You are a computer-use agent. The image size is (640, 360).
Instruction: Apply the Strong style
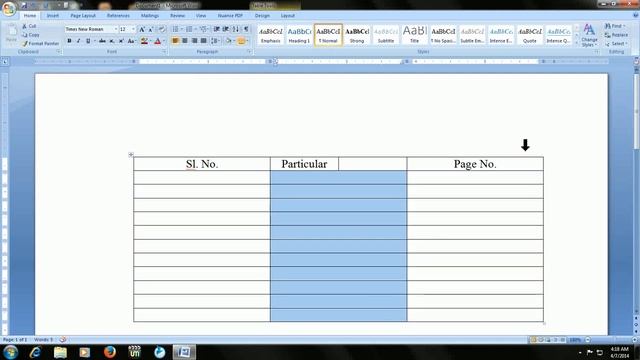(x=357, y=35)
